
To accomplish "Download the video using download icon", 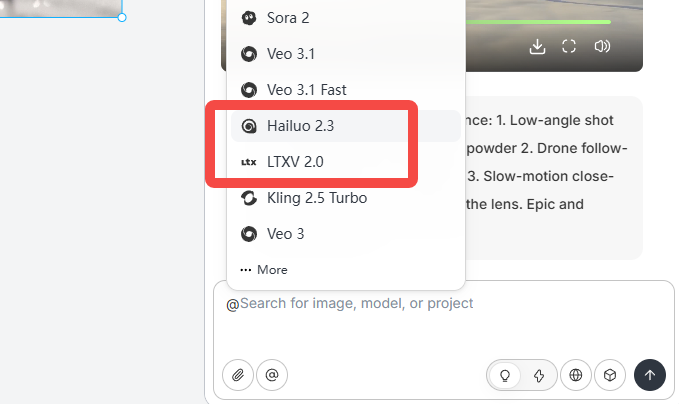I will click(537, 46).
